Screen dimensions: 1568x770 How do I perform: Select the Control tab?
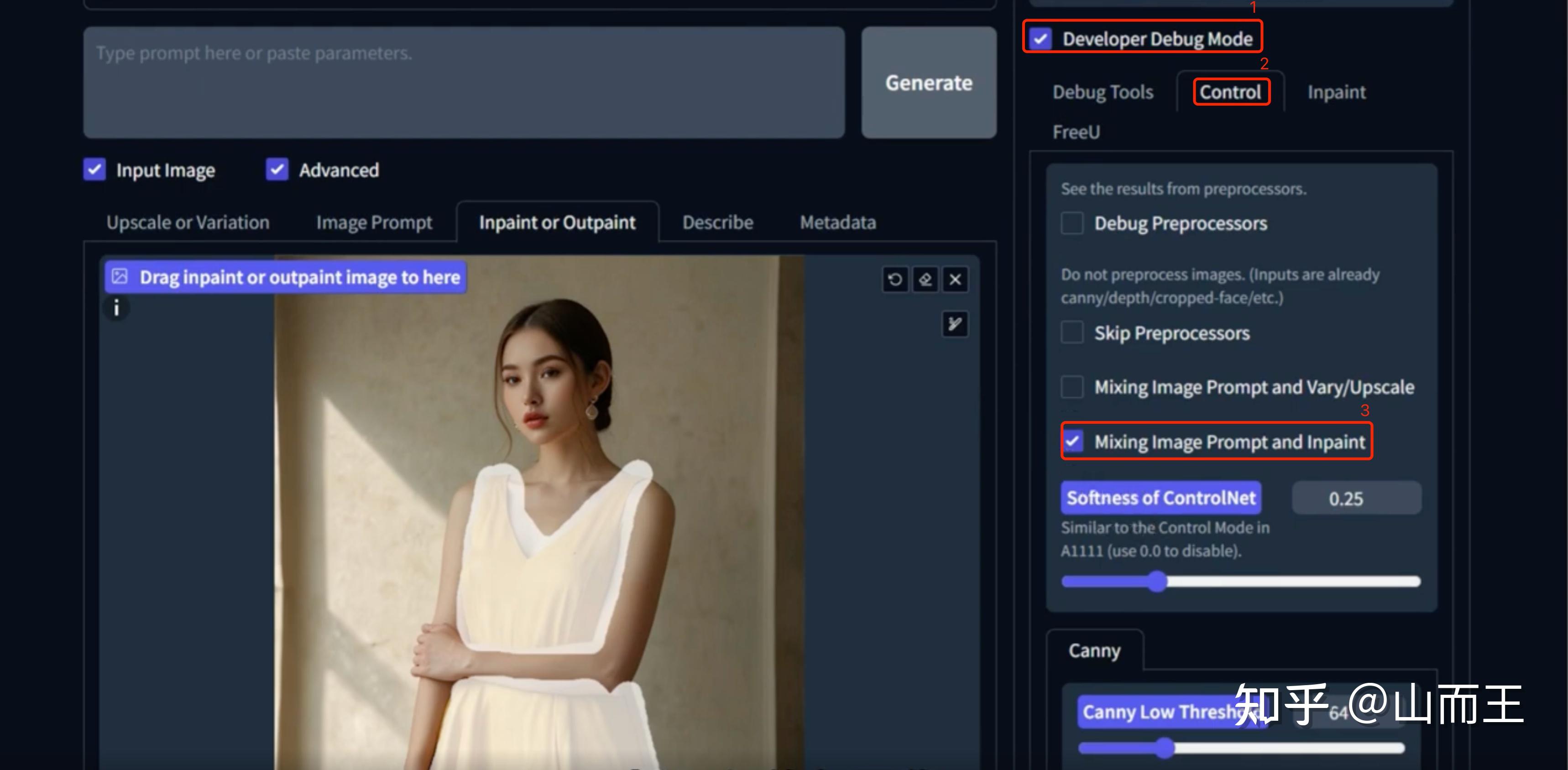point(1230,92)
